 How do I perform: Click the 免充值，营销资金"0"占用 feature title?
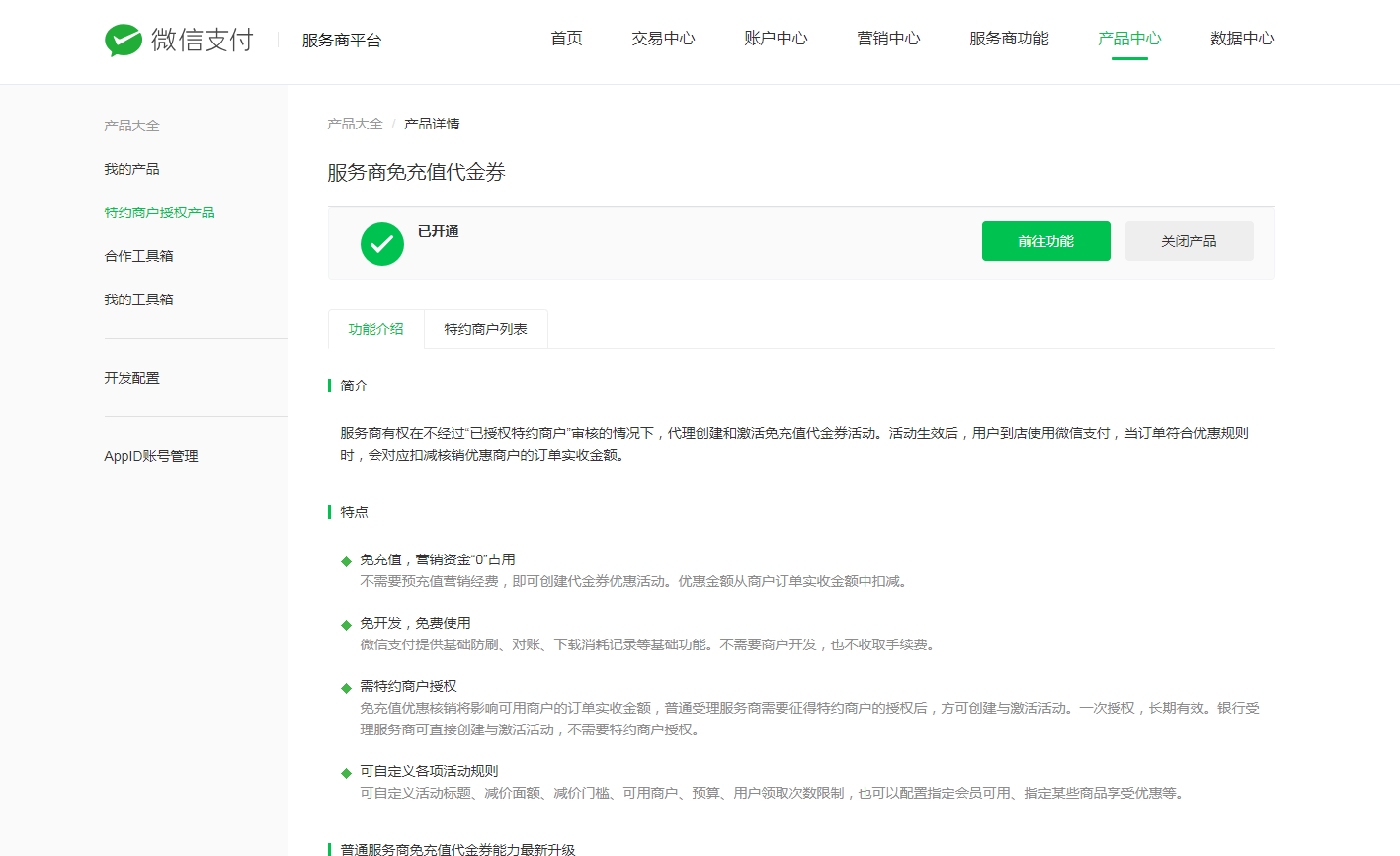pyautogui.click(x=437, y=559)
